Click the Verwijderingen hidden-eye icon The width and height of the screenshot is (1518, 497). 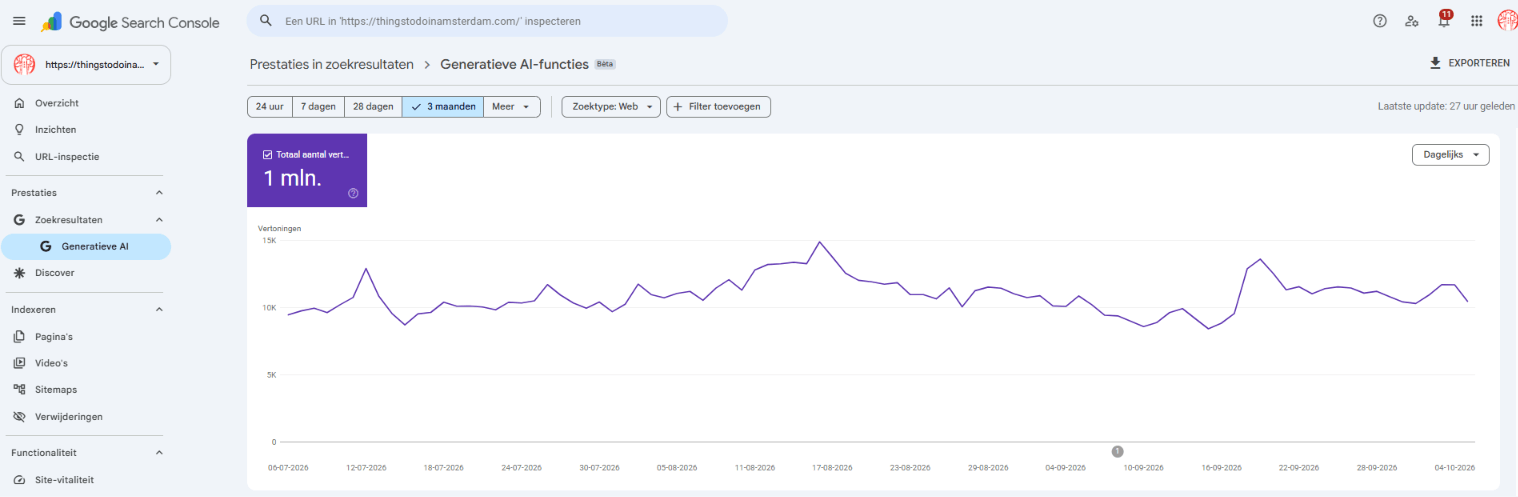pos(19,417)
